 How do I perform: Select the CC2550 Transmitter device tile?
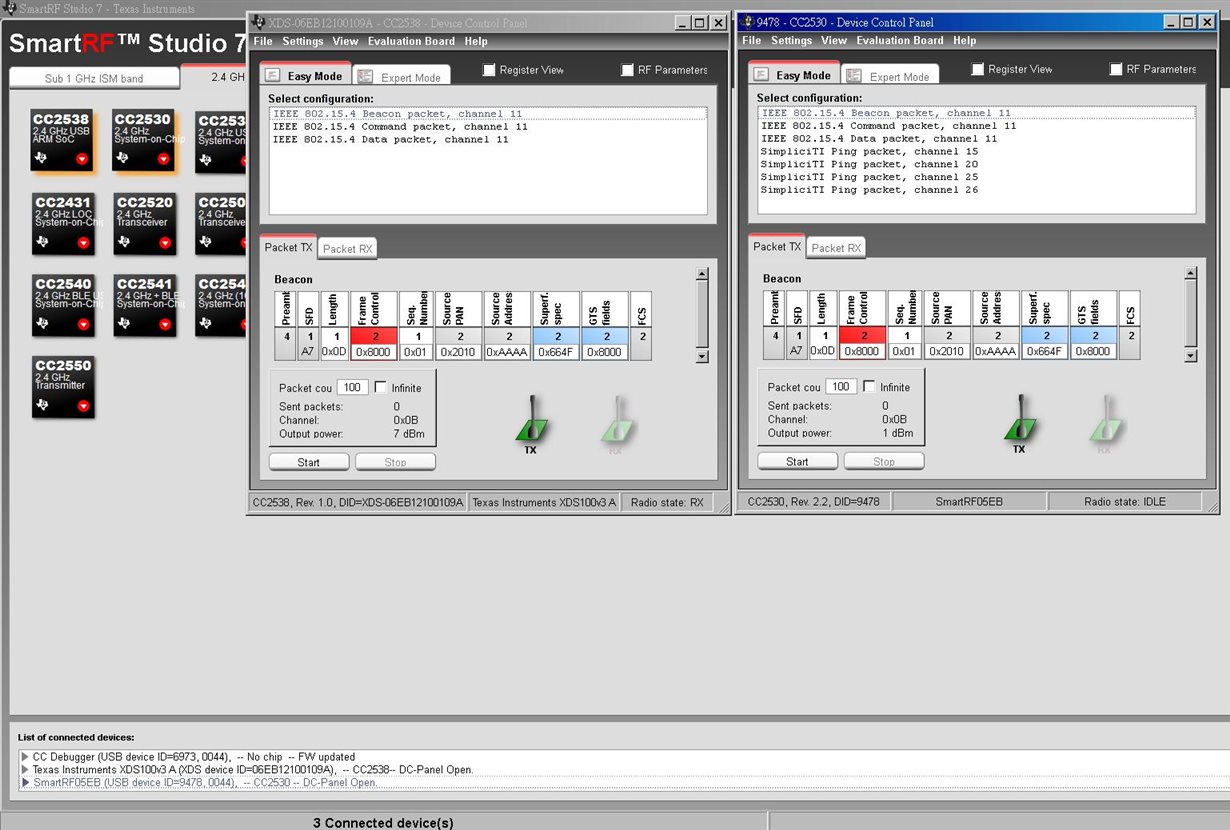(63, 387)
